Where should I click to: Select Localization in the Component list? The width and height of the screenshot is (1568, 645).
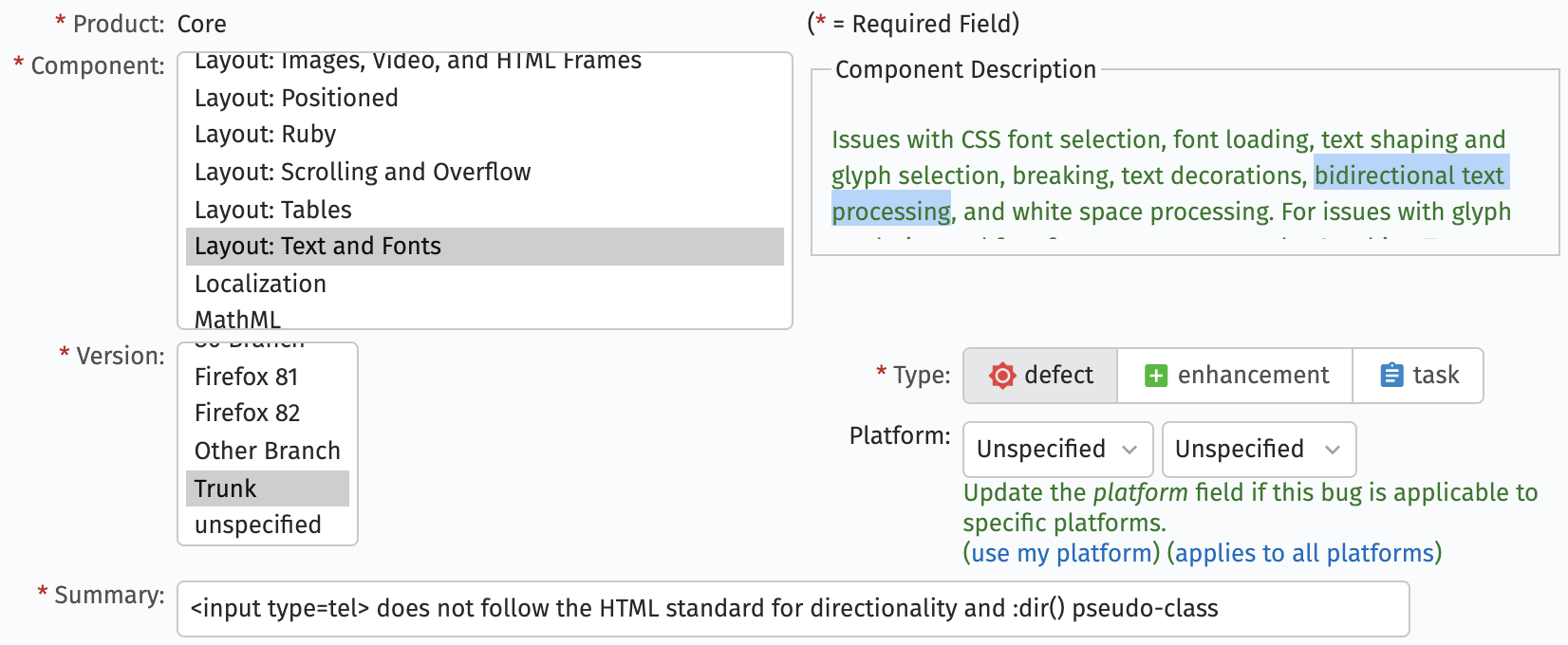click(260, 284)
